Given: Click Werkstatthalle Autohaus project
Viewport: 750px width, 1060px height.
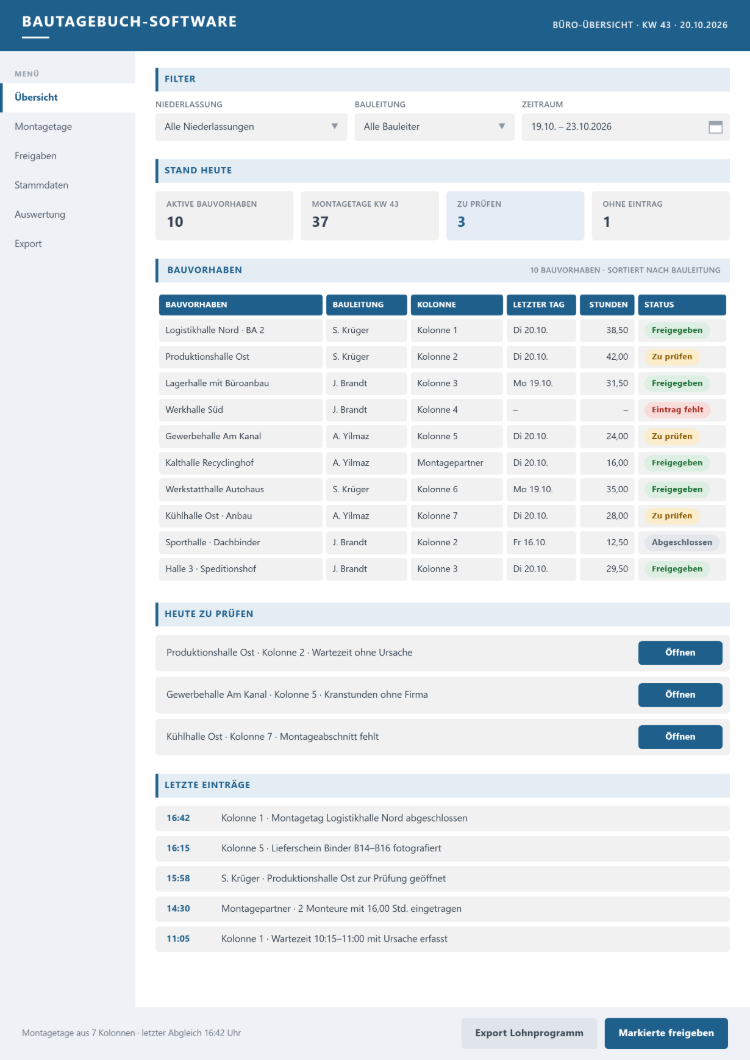Looking at the screenshot, I should pos(241,489).
